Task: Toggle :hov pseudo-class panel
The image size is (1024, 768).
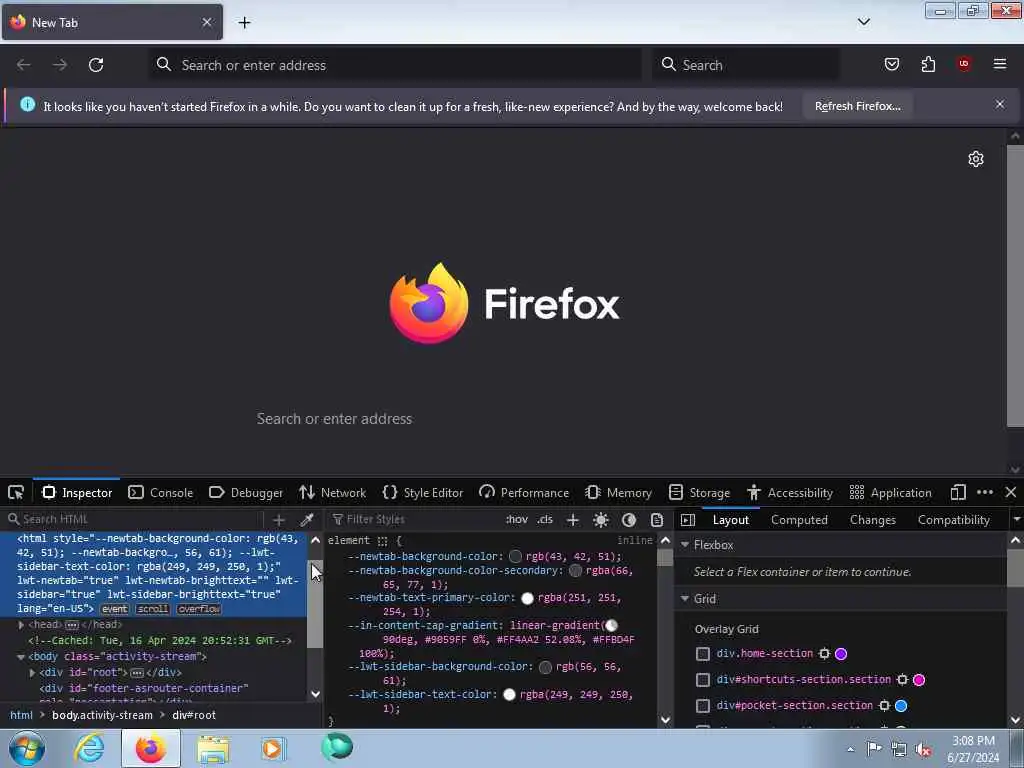Action: (x=517, y=520)
